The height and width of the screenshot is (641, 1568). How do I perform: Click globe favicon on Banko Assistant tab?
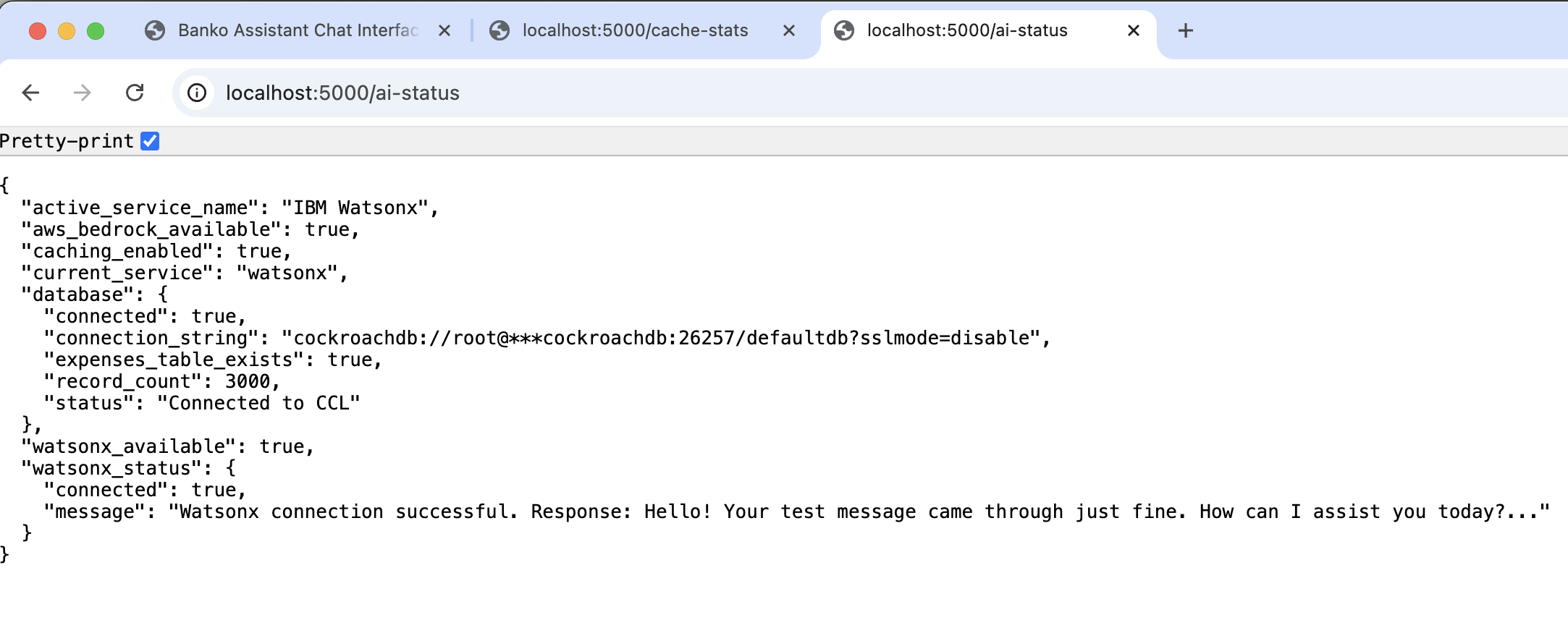point(155,30)
